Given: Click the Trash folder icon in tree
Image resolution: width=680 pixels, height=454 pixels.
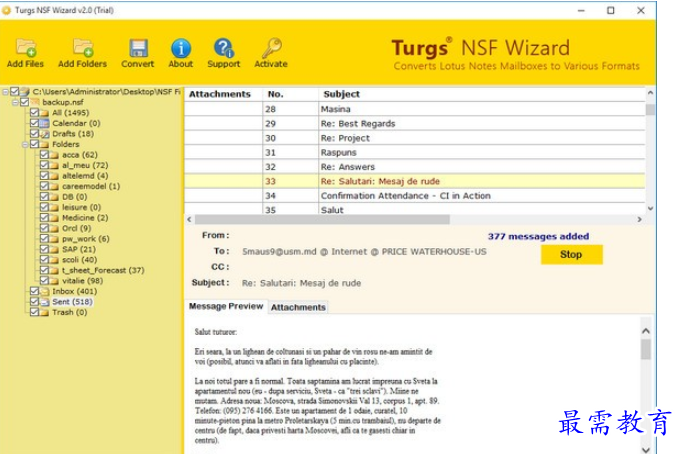Looking at the screenshot, I should (x=45, y=312).
